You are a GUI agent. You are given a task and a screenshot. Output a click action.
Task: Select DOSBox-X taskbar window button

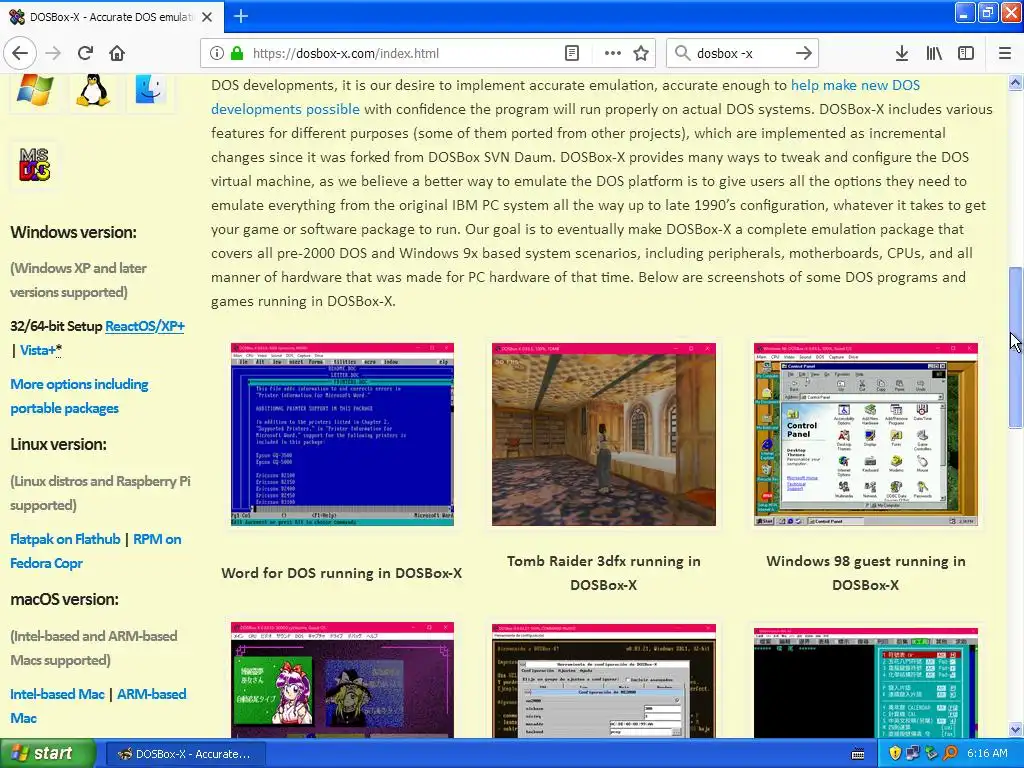(185, 754)
